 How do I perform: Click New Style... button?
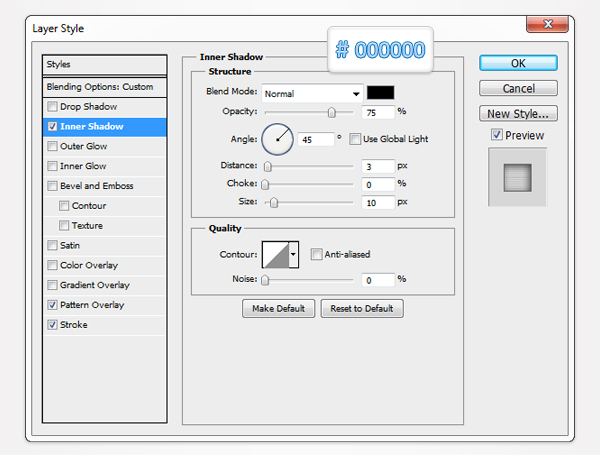pyautogui.click(x=518, y=113)
